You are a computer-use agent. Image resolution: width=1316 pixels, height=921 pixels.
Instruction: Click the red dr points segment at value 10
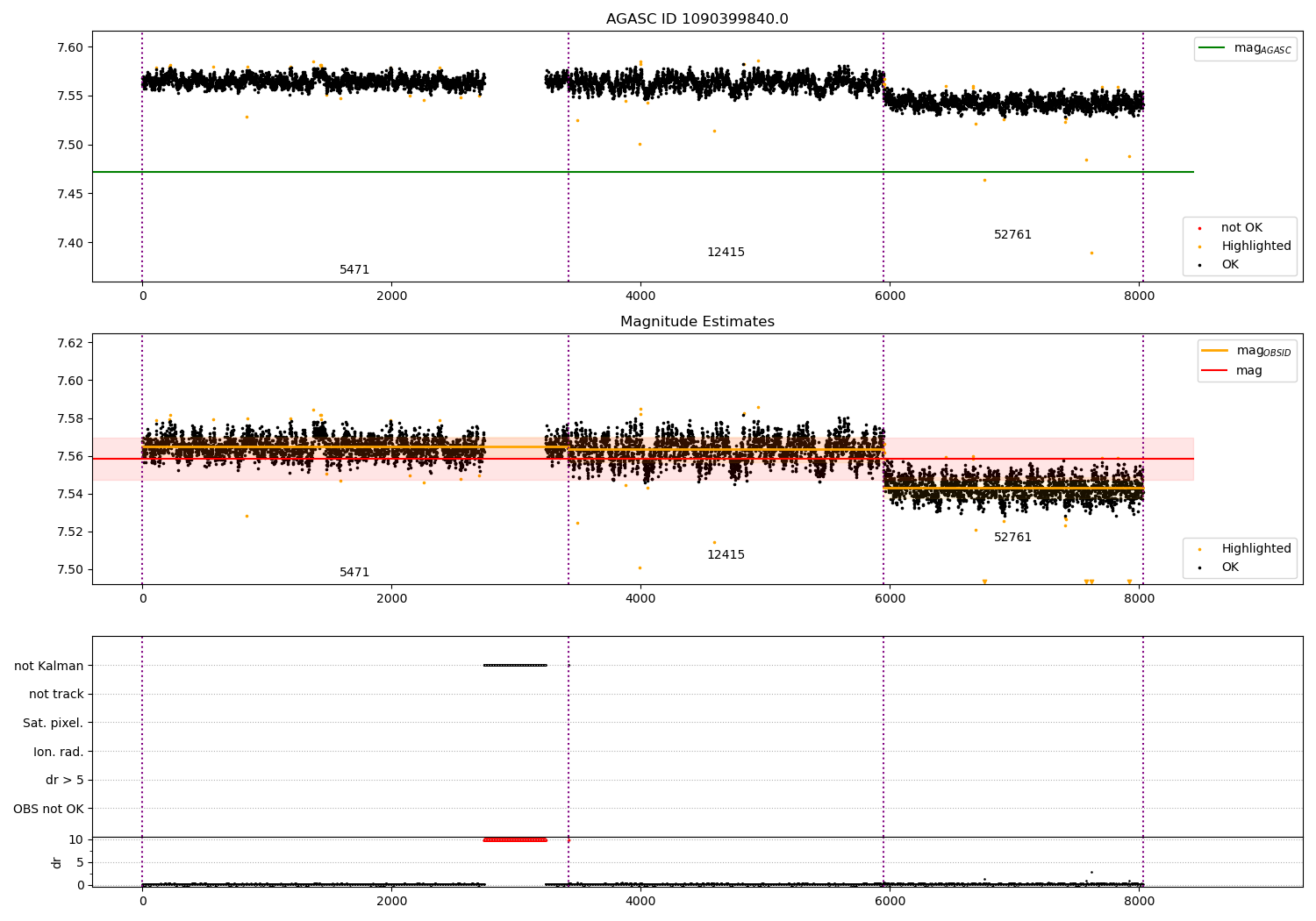click(x=515, y=839)
